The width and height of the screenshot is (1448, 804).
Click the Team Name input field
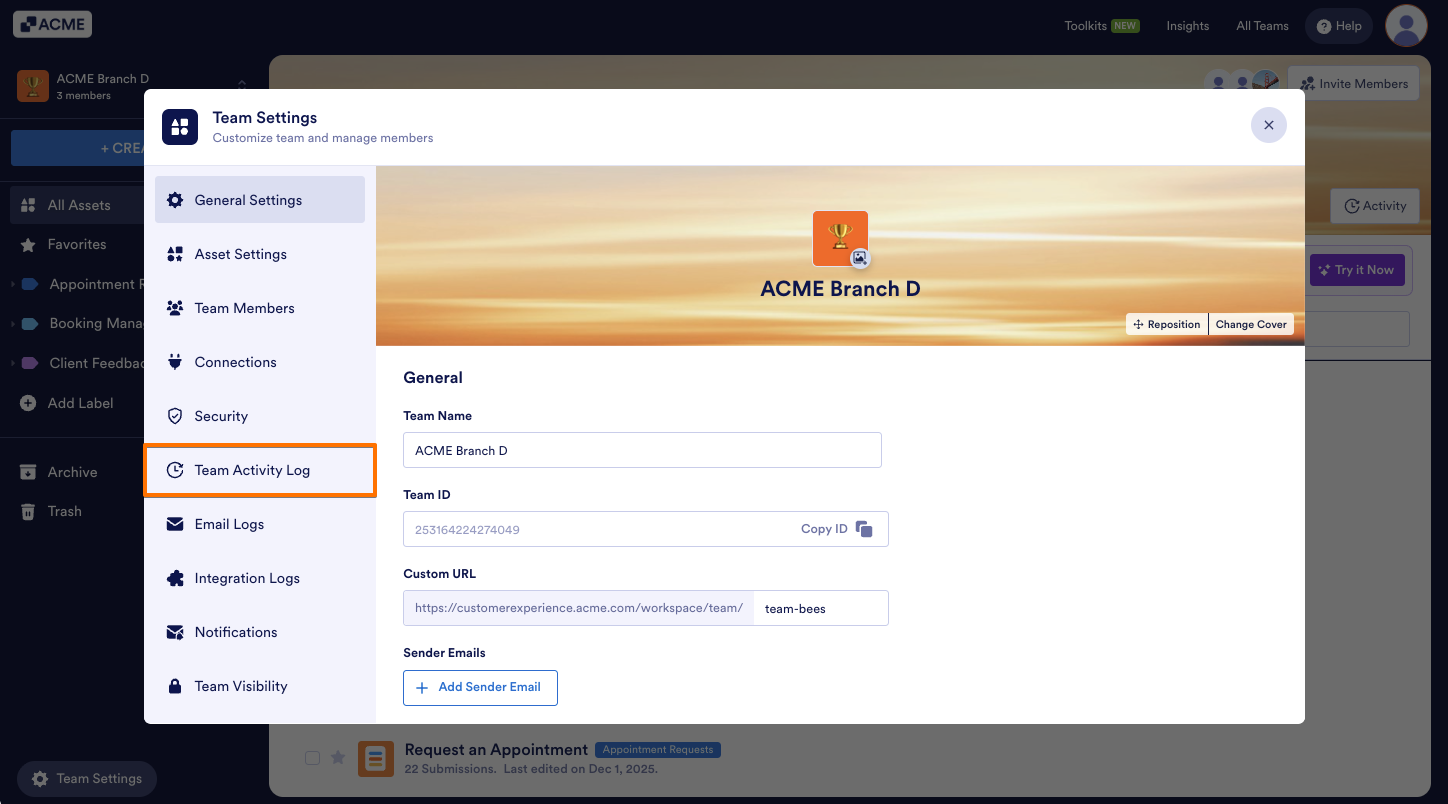(642, 450)
